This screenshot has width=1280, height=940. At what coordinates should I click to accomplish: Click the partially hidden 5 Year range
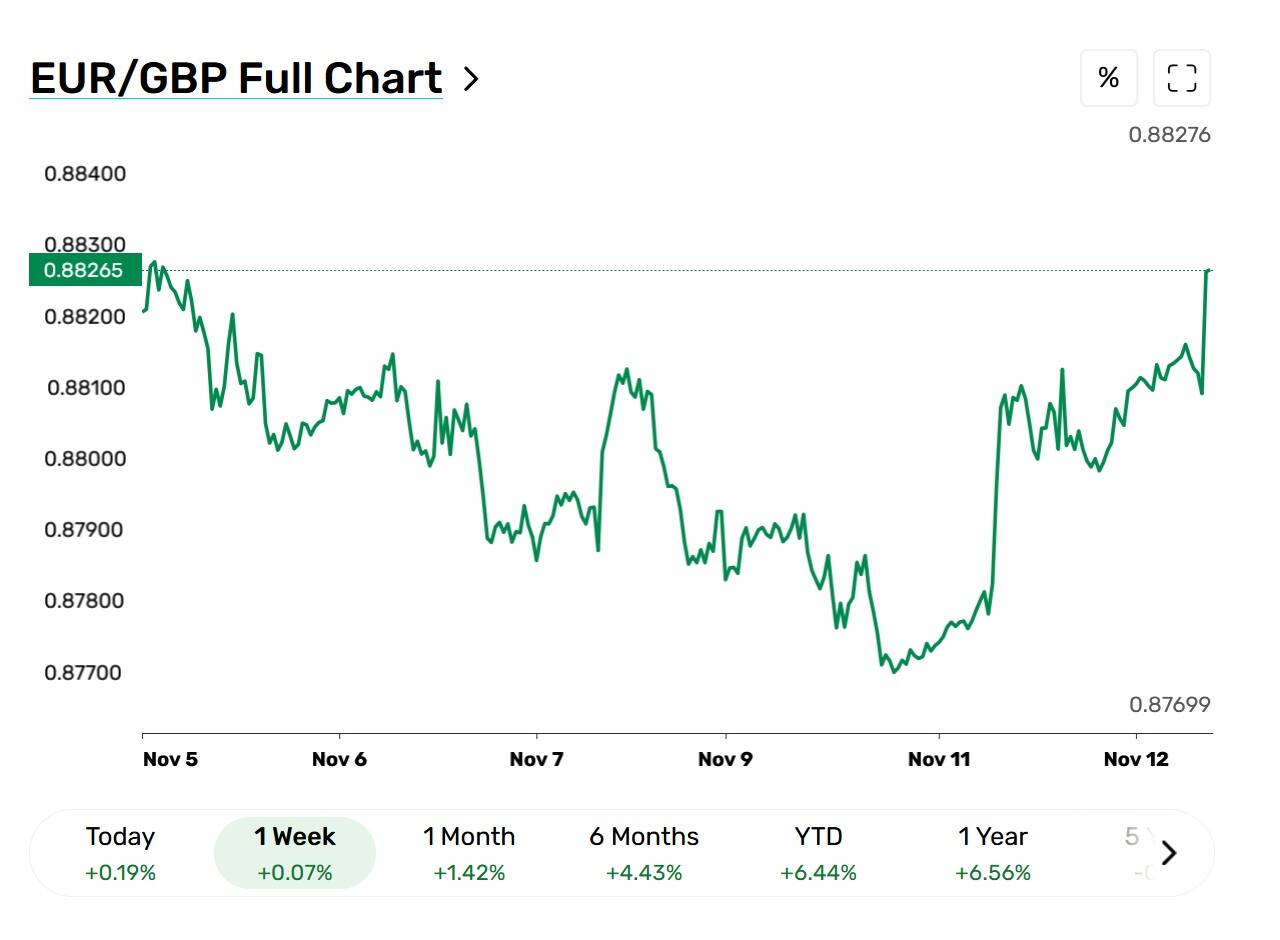tap(1138, 853)
